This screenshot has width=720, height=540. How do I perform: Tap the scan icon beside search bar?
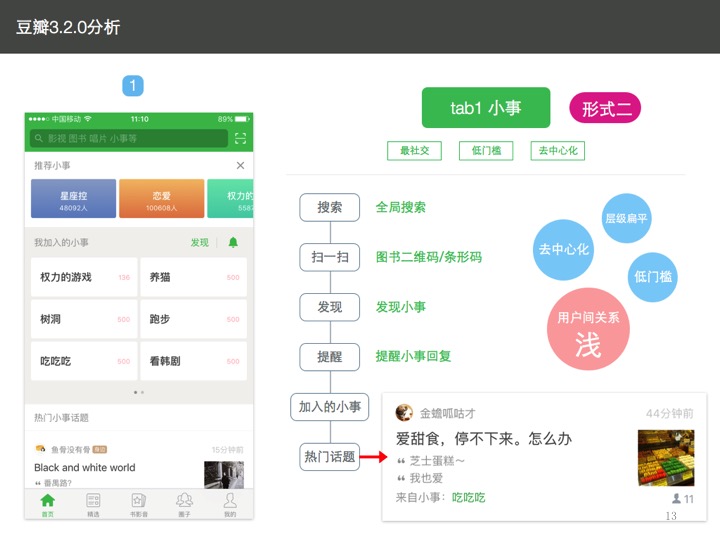click(x=240, y=138)
